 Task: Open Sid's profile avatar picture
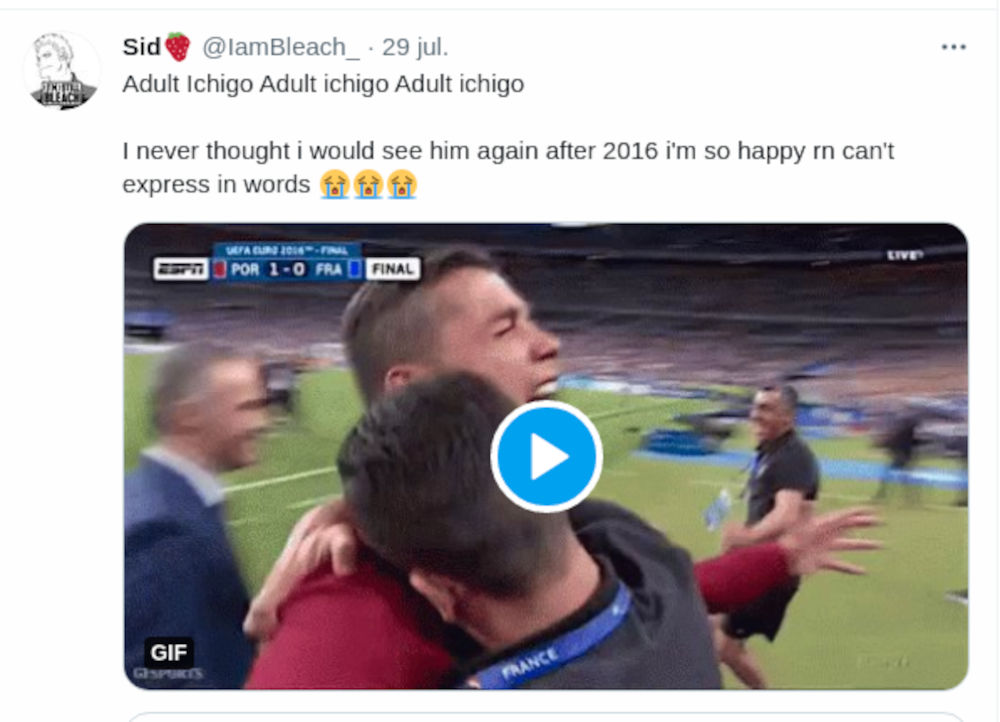click(x=62, y=70)
